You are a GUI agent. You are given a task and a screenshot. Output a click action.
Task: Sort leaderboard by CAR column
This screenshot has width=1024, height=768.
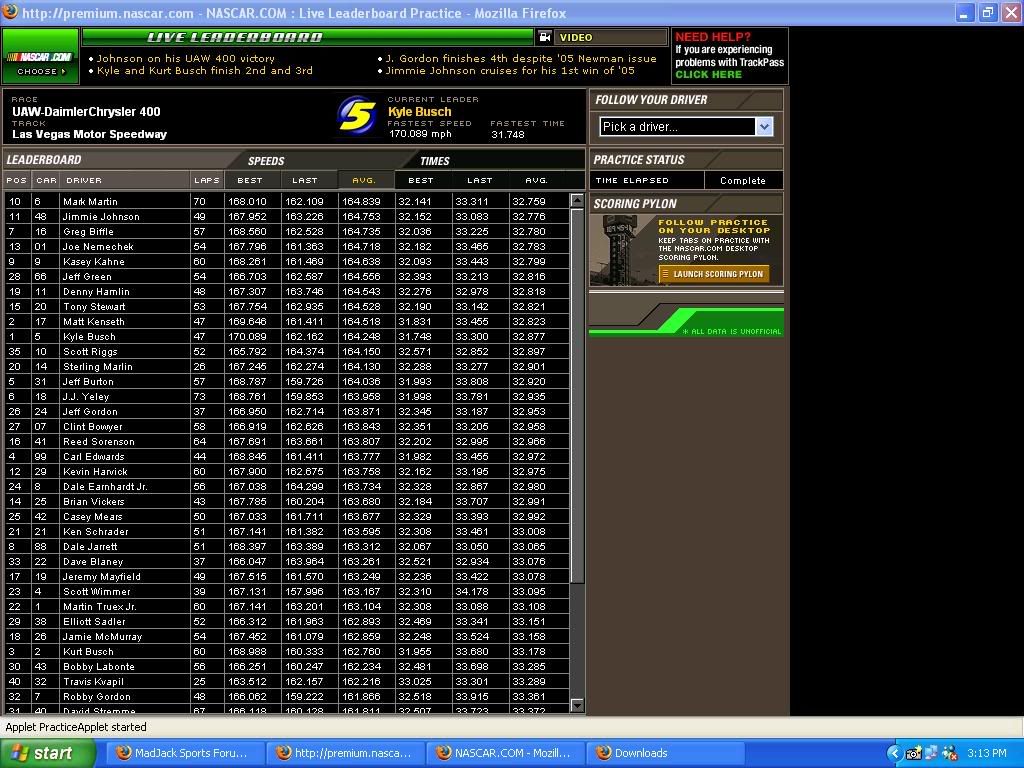46,180
